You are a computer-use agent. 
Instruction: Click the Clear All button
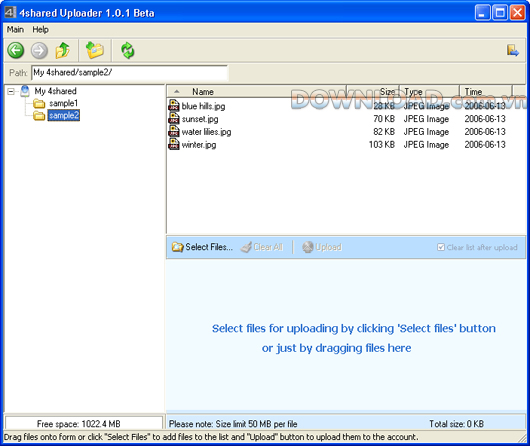262,247
